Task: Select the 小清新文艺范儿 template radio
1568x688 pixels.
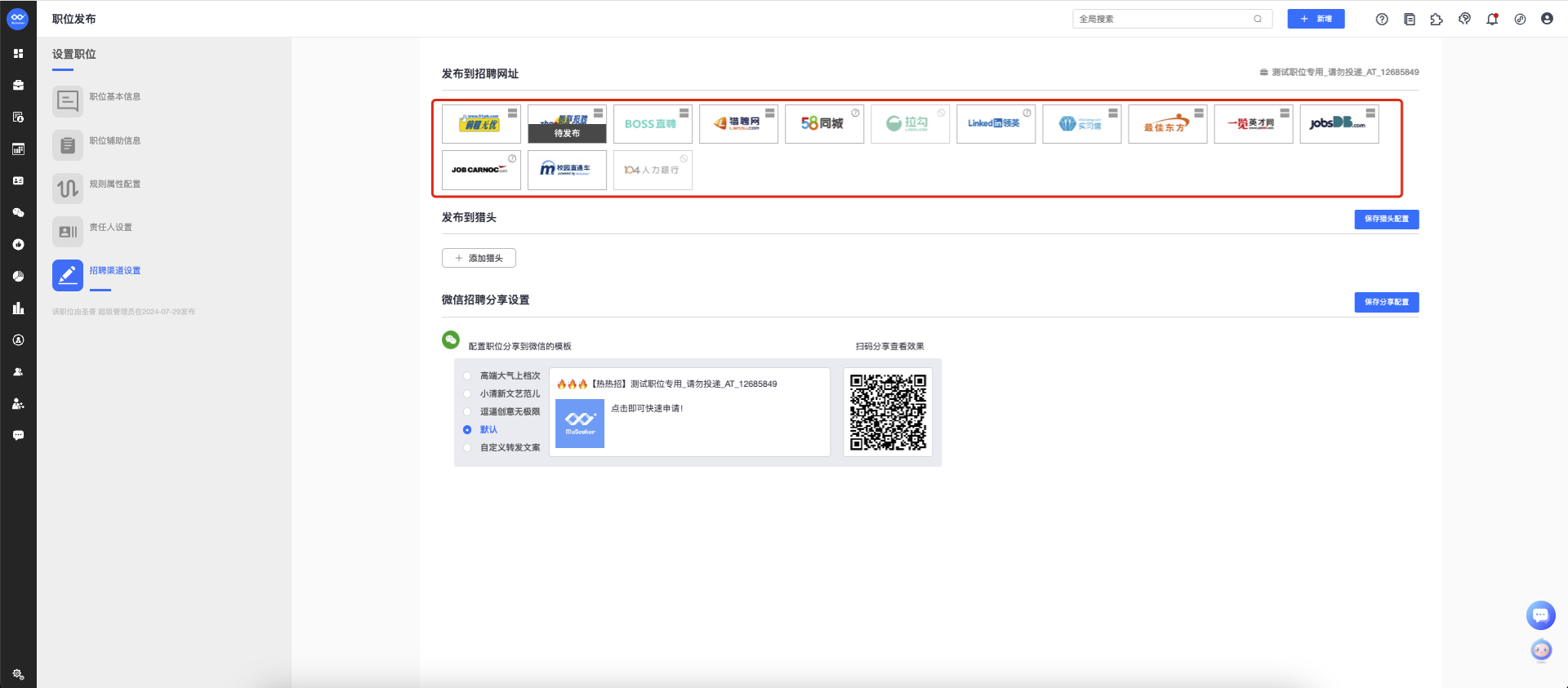Action: tap(467, 393)
